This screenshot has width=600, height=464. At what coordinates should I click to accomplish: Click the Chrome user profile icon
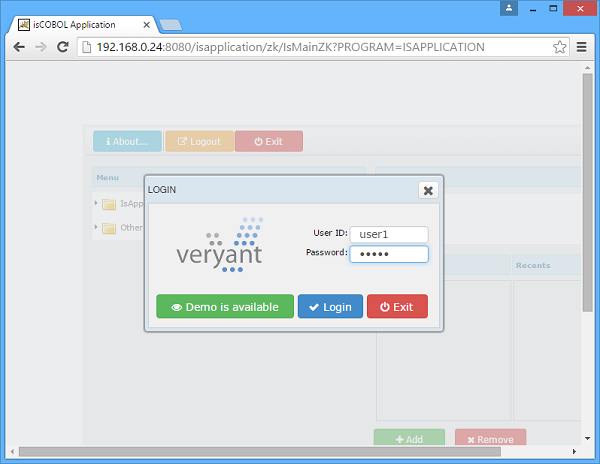(510, 8)
